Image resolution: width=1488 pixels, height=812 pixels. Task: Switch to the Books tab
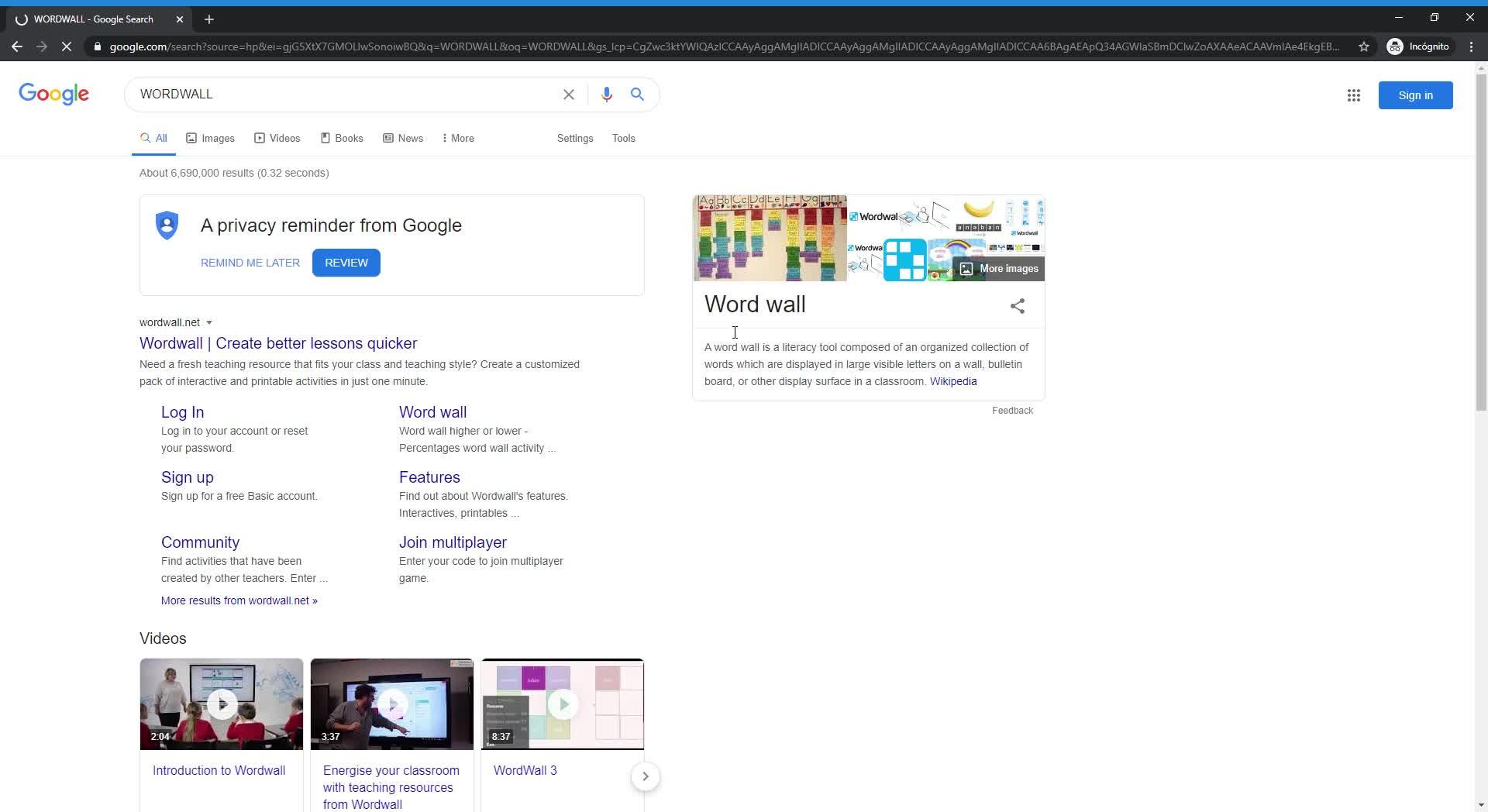342,138
